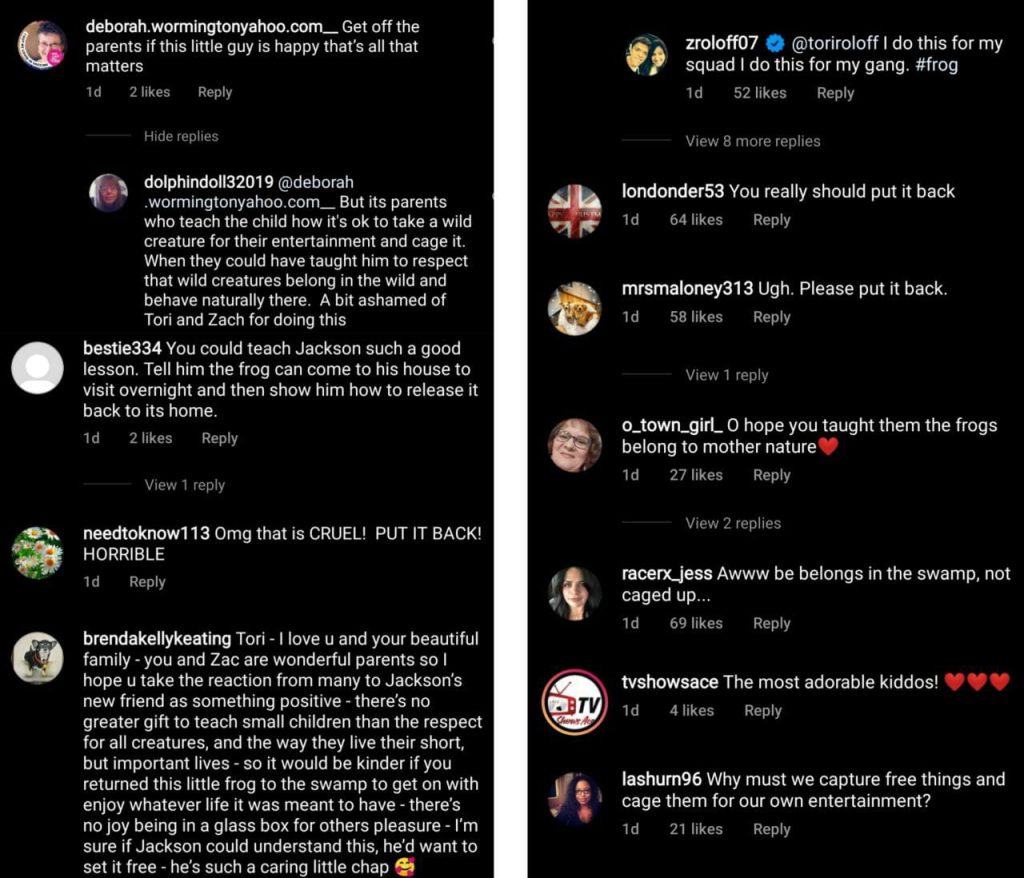Open deborah.wormingtonyahoo.com__ profile picture
The image size is (1024, 878).
point(42,45)
